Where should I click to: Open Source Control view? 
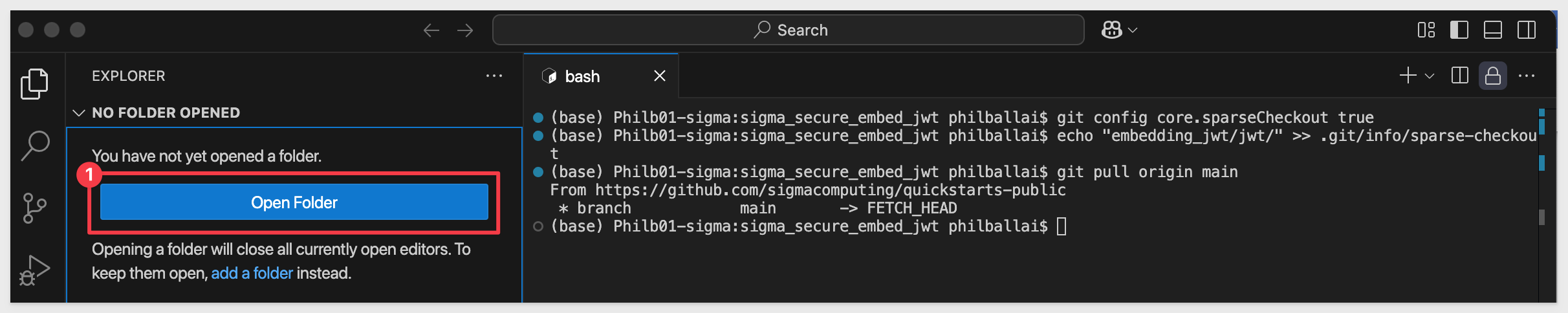click(x=34, y=208)
